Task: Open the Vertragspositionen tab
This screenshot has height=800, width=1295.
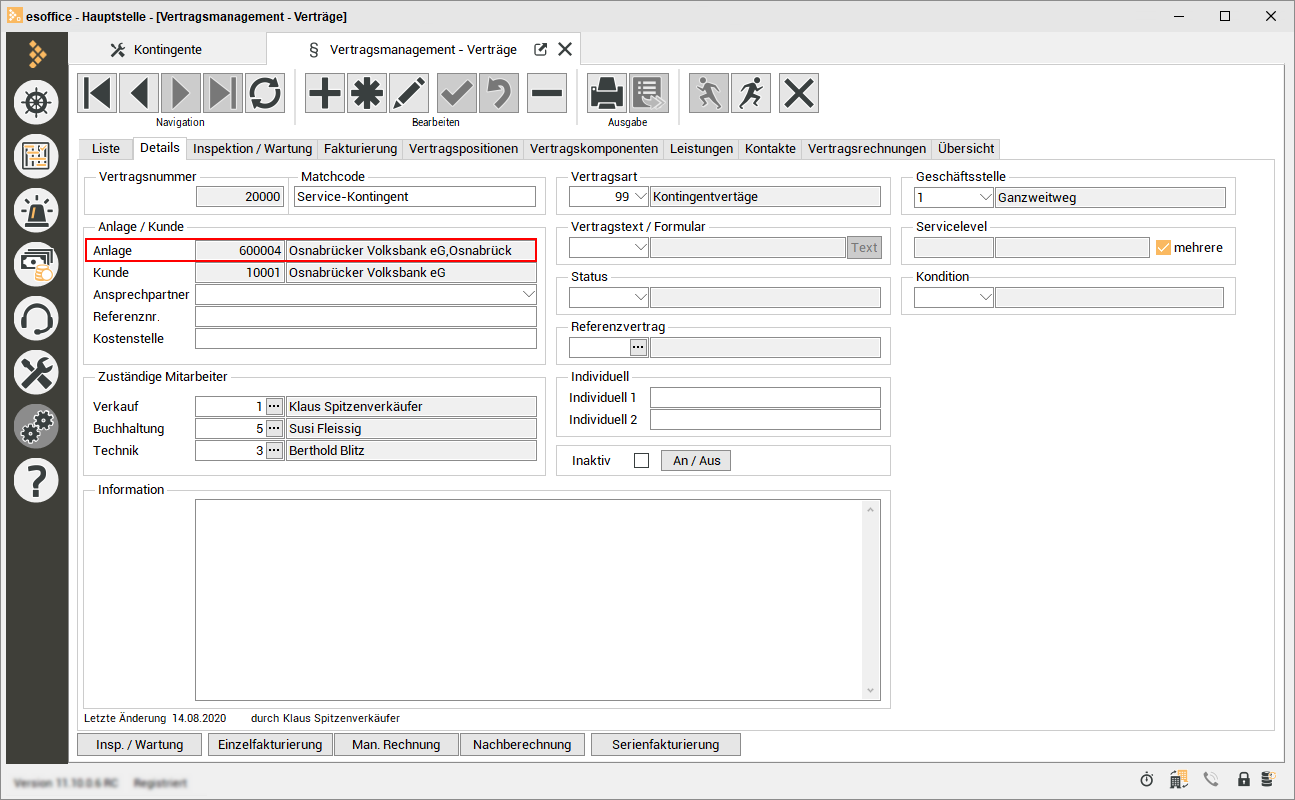Action: (x=464, y=148)
